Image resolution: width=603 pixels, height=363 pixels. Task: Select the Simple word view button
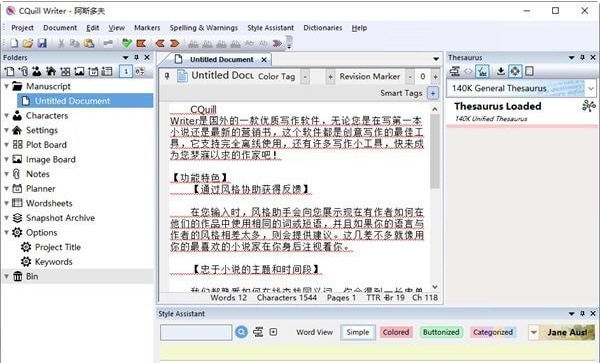[x=357, y=332]
